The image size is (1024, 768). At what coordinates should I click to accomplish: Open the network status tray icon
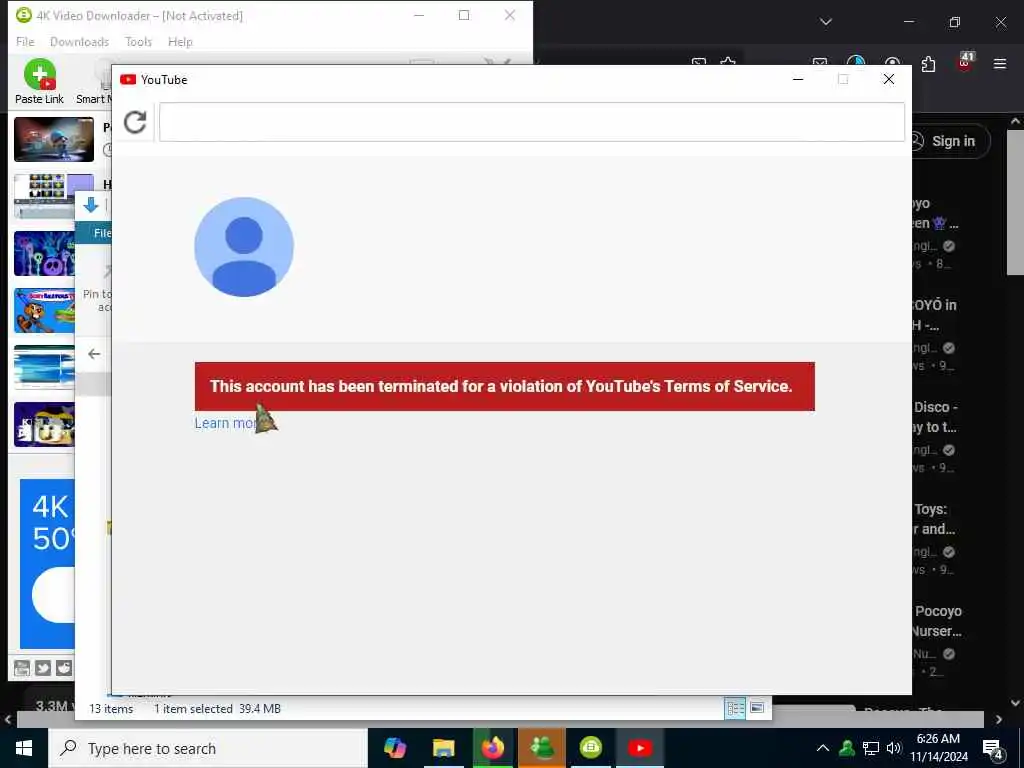point(871,748)
